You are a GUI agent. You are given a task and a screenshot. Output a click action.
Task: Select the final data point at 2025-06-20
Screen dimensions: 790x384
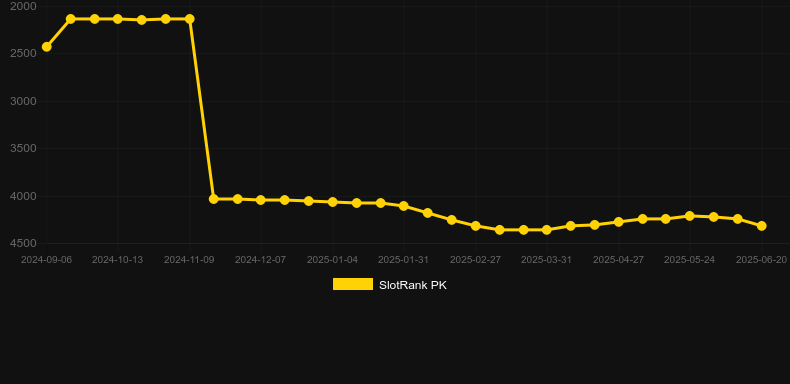pyautogui.click(x=762, y=226)
